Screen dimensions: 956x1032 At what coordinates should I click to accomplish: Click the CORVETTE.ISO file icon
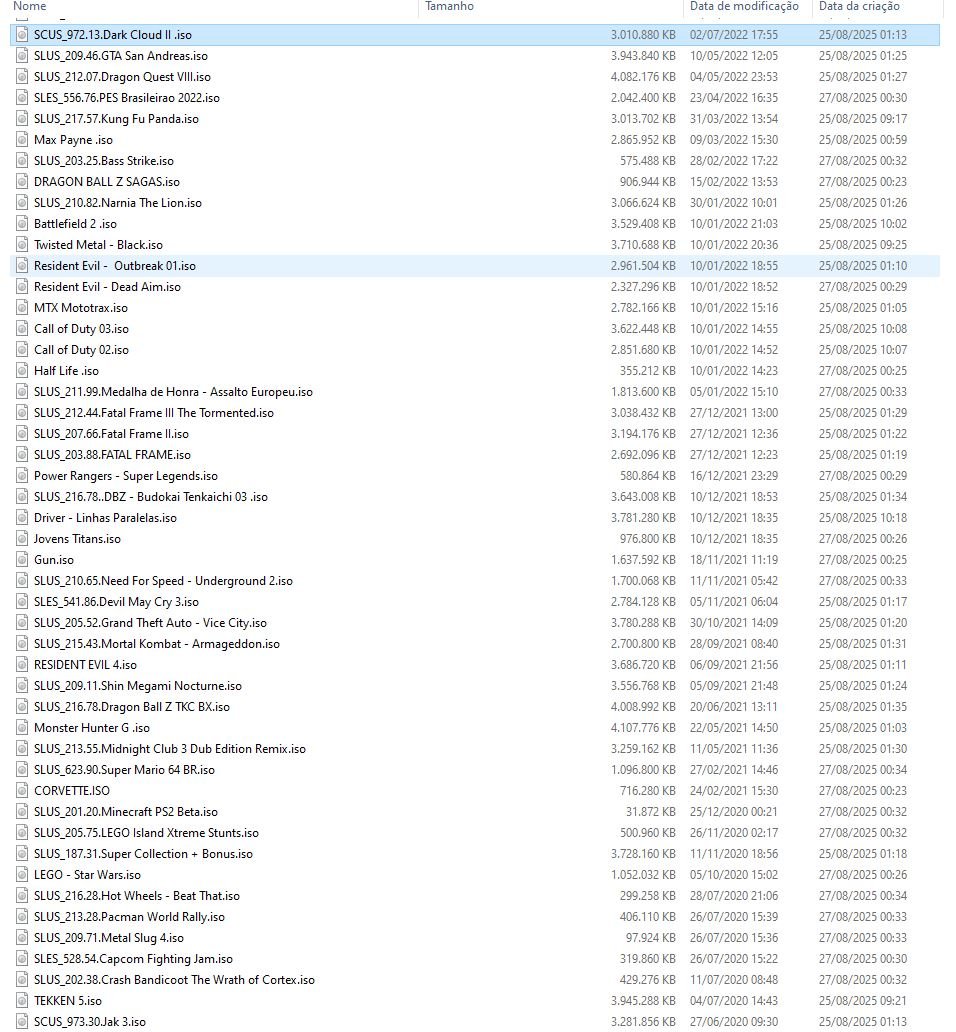click(22, 791)
